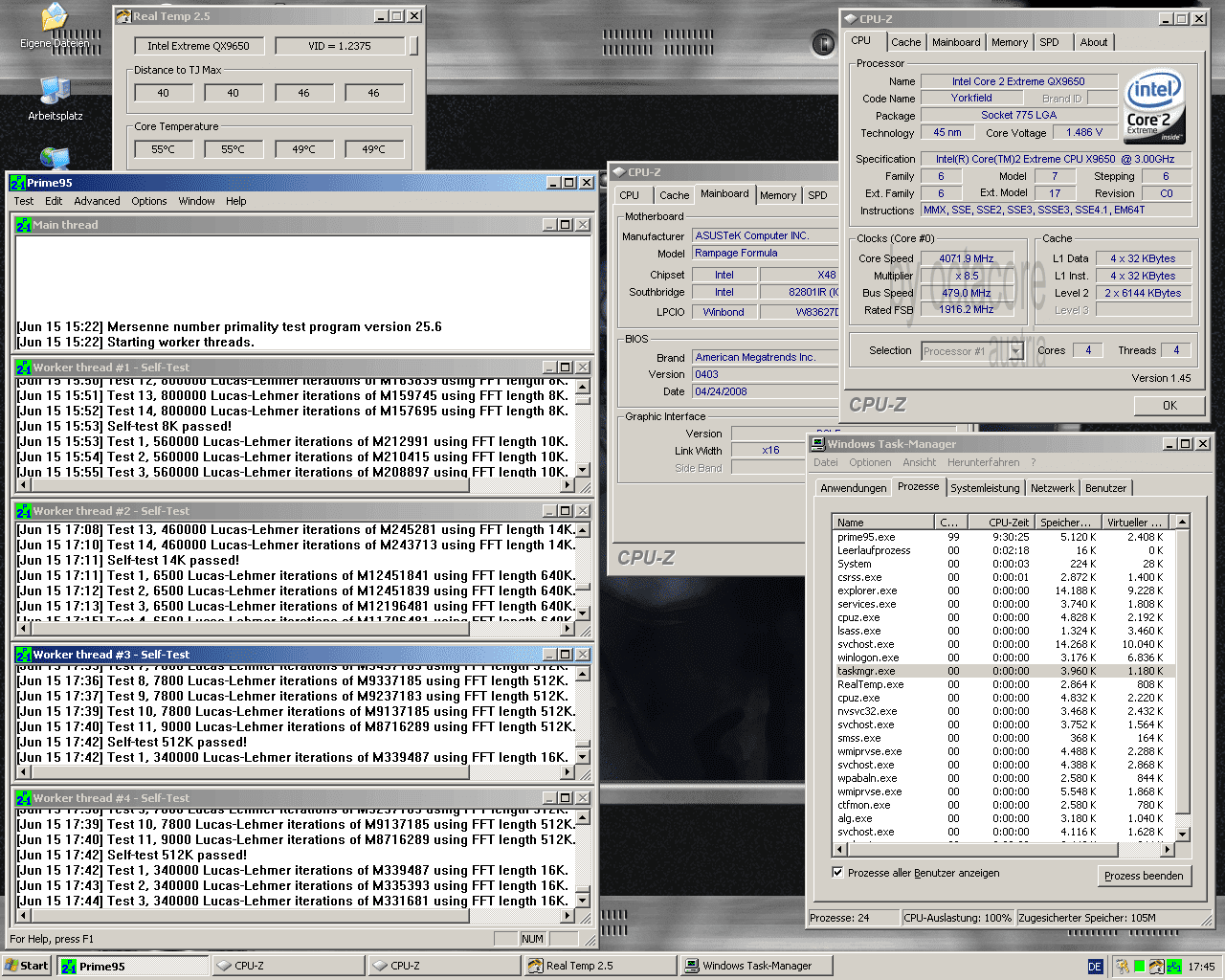Click Windows Task-Manager taskbar button
1225x980 pixels.
pyautogui.click(x=756, y=967)
